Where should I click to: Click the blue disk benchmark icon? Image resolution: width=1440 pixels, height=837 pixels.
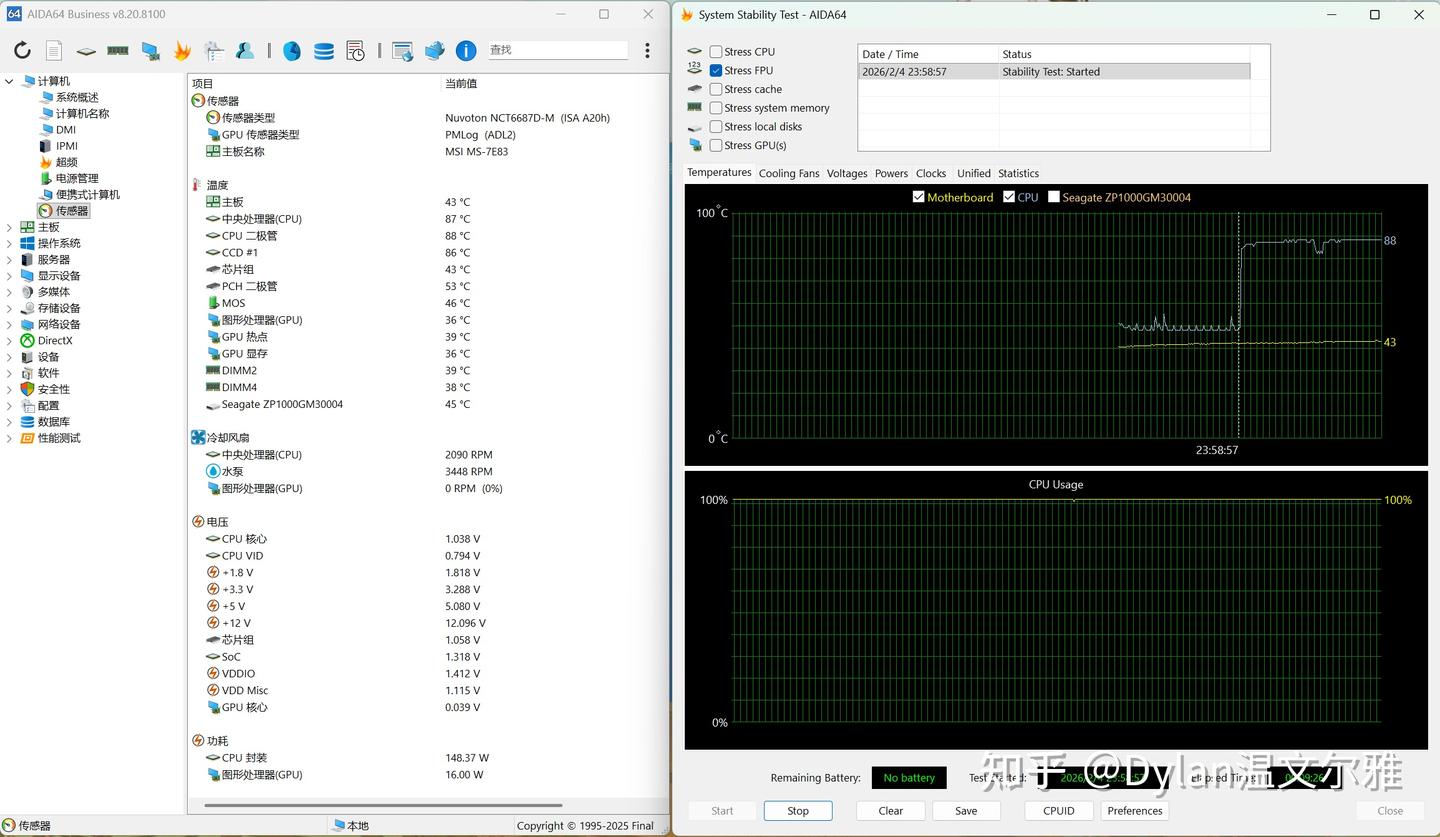(x=292, y=50)
